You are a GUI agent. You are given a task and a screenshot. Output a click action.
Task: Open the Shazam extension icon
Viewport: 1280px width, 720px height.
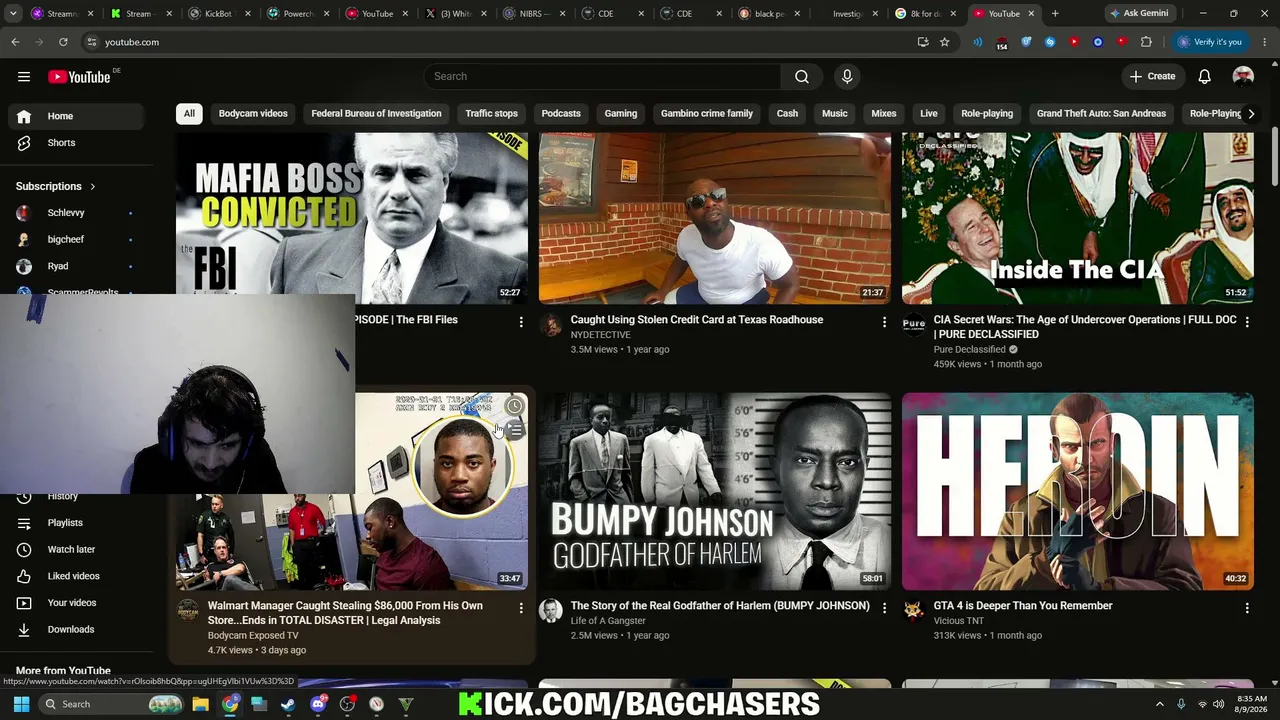click(x=1050, y=42)
